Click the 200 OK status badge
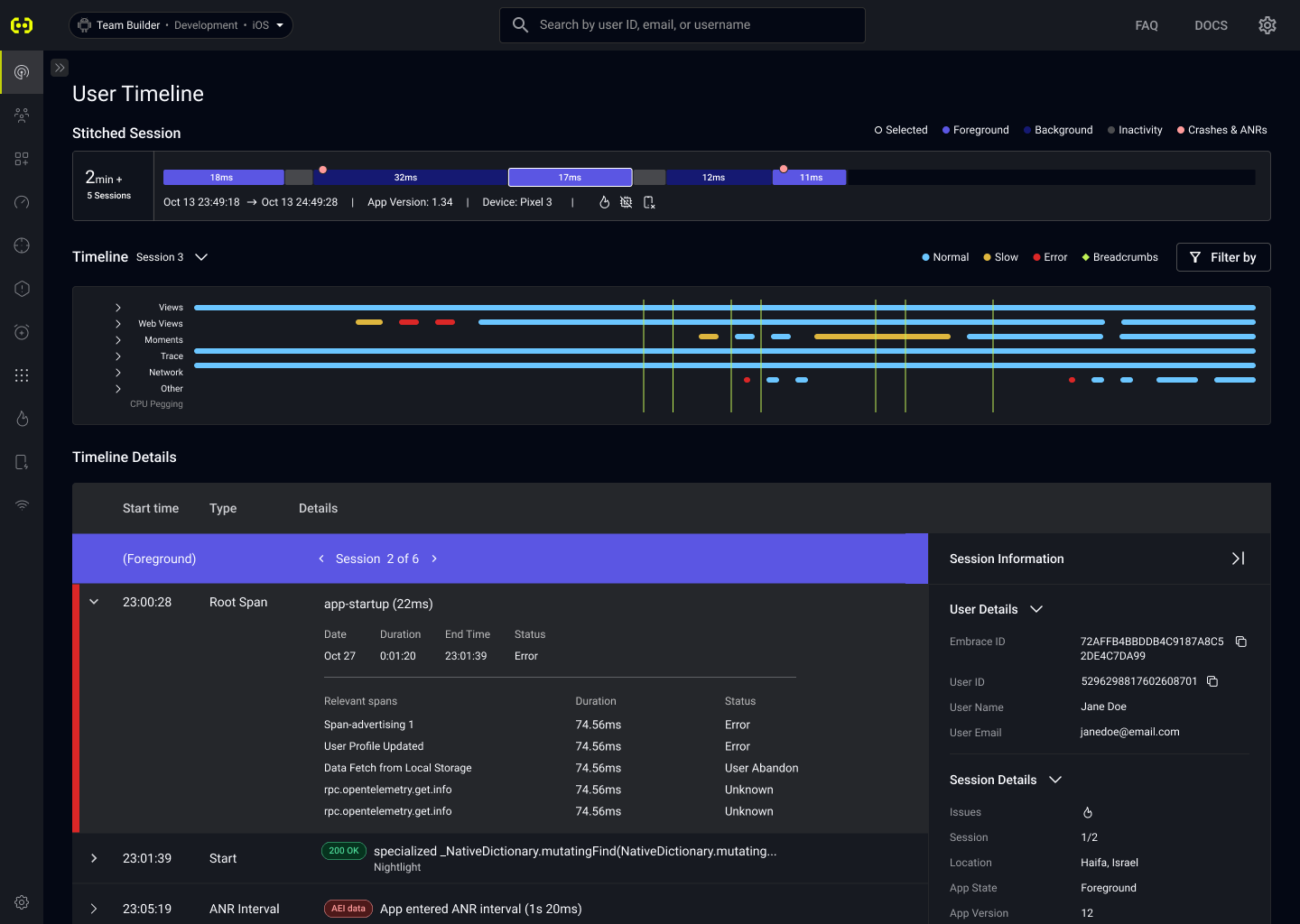Screen dimensions: 1300x924 [344, 851]
